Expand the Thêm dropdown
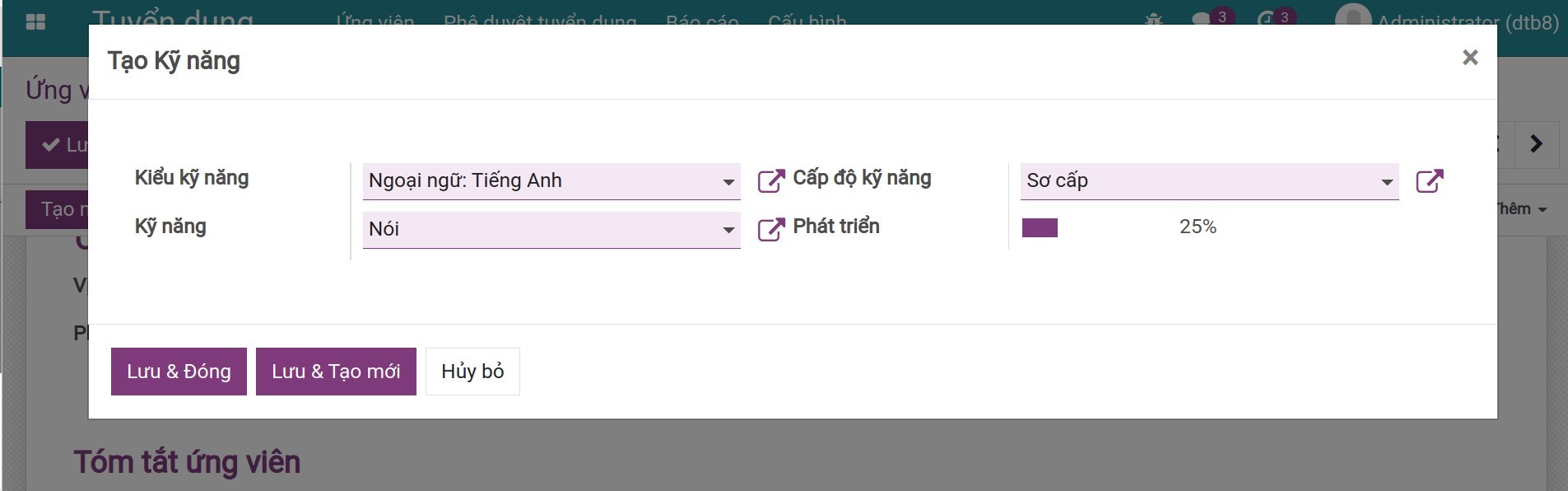 [1521, 209]
